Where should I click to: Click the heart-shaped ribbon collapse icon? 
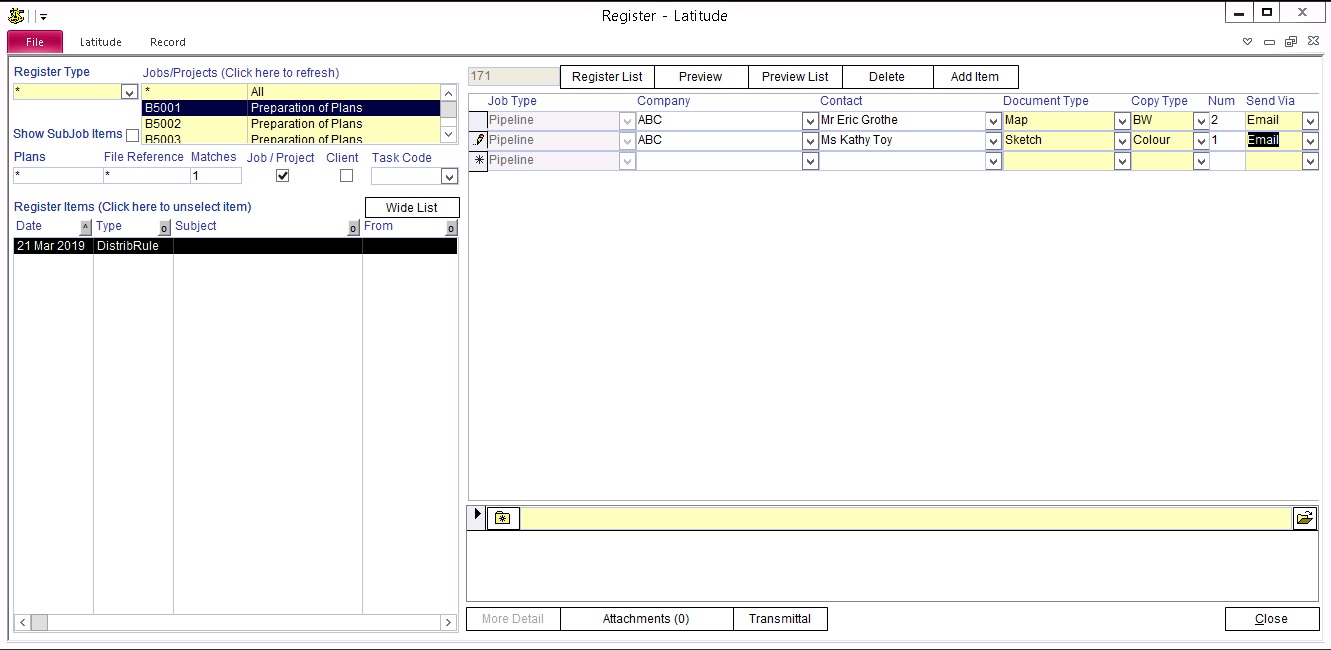[1247, 42]
